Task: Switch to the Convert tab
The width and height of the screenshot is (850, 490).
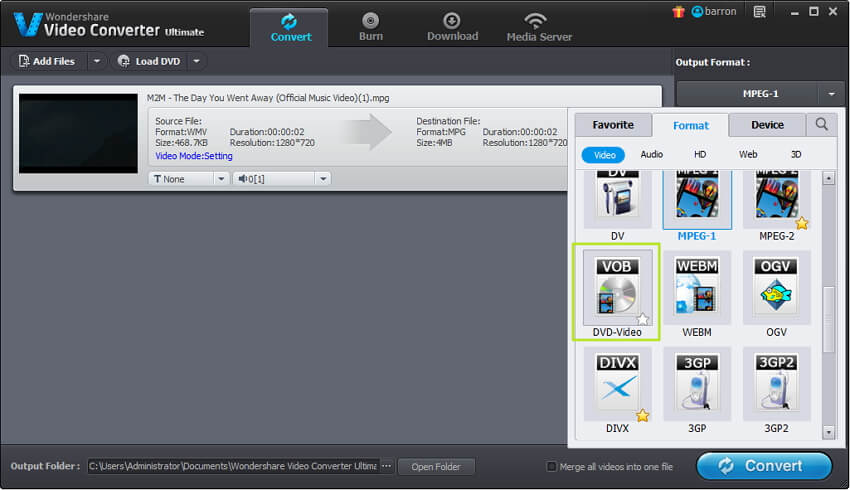Action: click(x=289, y=28)
